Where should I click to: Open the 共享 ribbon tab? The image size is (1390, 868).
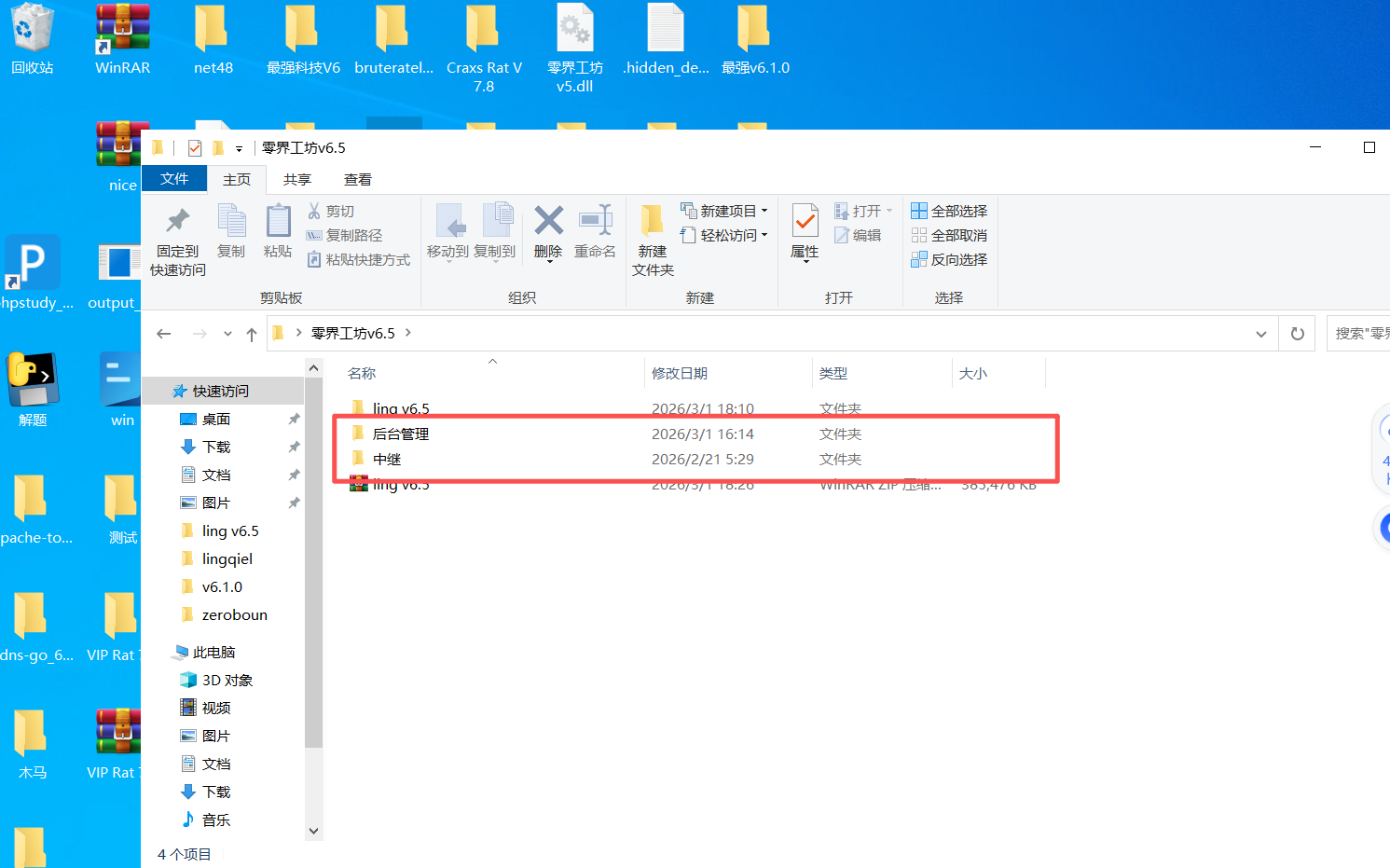pos(297,180)
